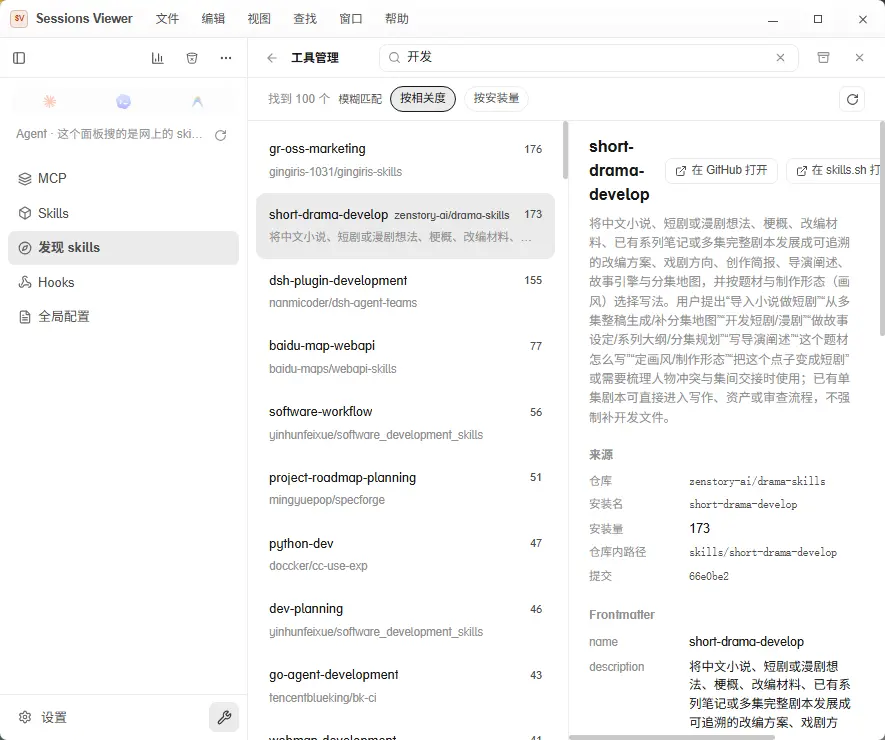Open the 编辑 menu
The width and height of the screenshot is (885, 740).
[x=213, y=19]
